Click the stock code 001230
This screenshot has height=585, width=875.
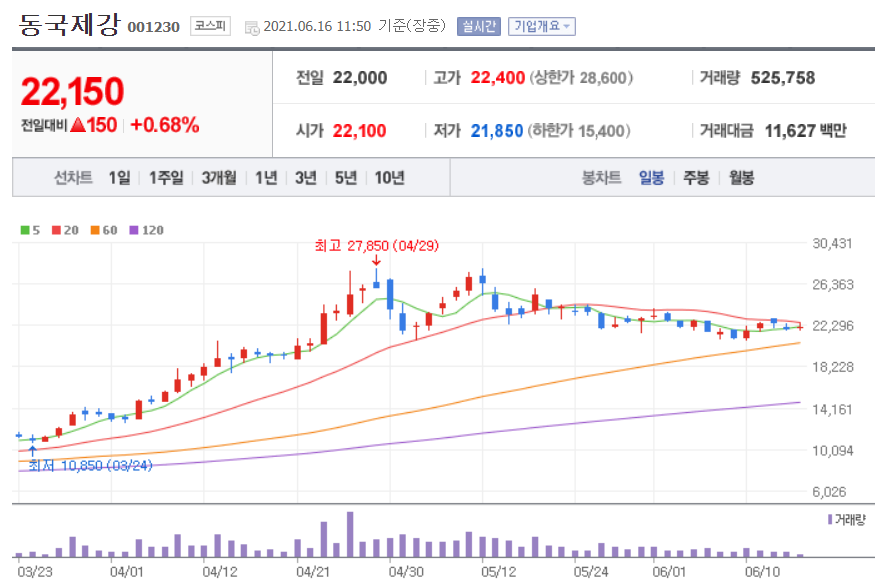point(153,27)
